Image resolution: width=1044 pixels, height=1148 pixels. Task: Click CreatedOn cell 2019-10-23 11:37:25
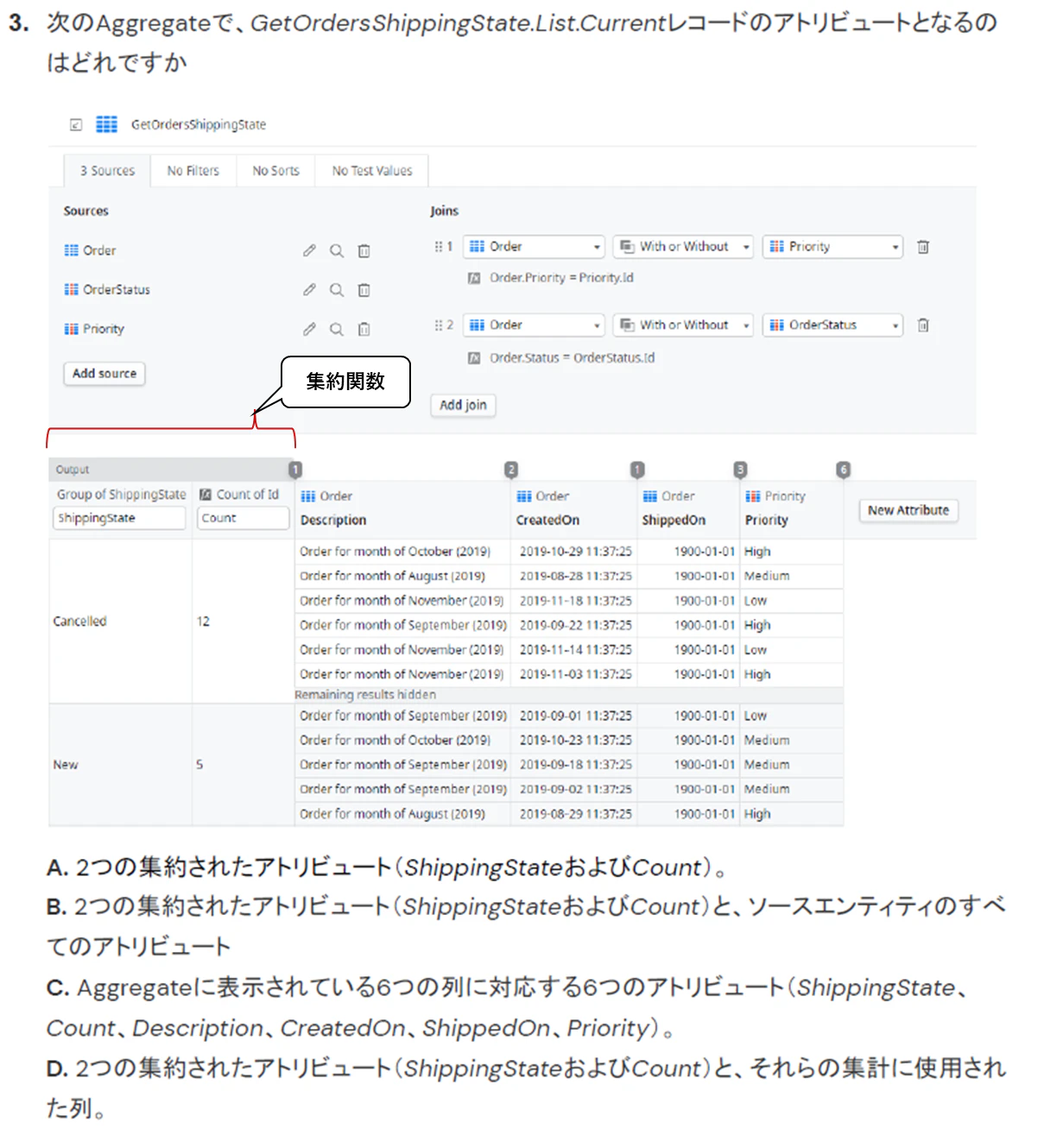point(575,741)
